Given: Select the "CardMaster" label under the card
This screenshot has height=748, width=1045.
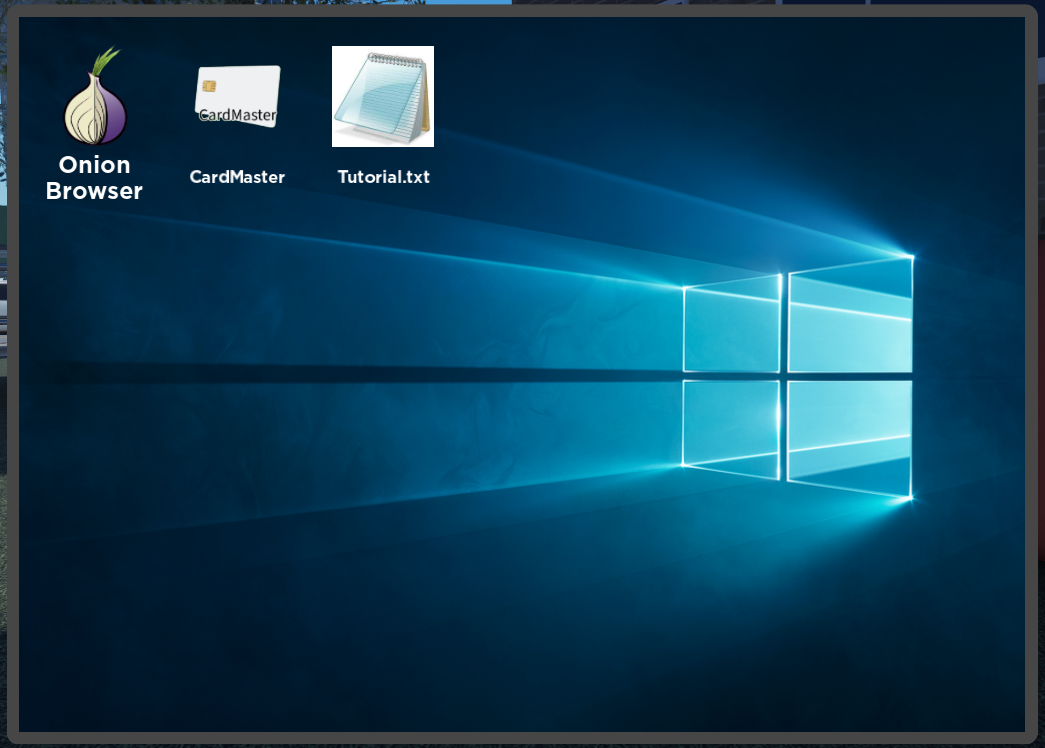Looking at the screenshot, I should click(237, 177).
